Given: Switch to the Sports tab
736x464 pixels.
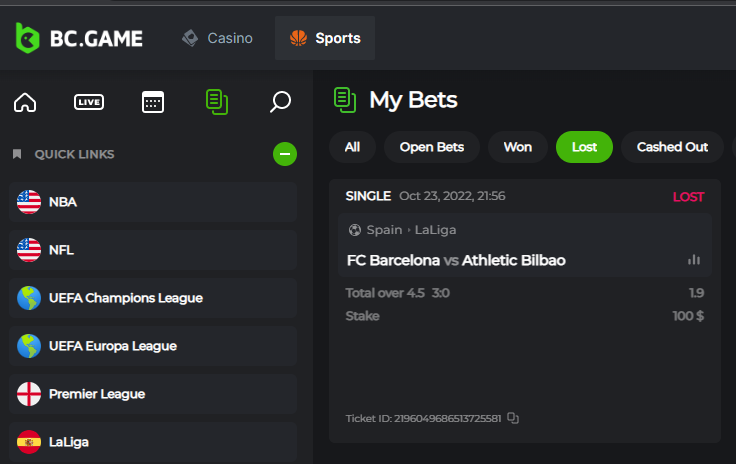Looking at the screenshot, I should click(325, 39).
